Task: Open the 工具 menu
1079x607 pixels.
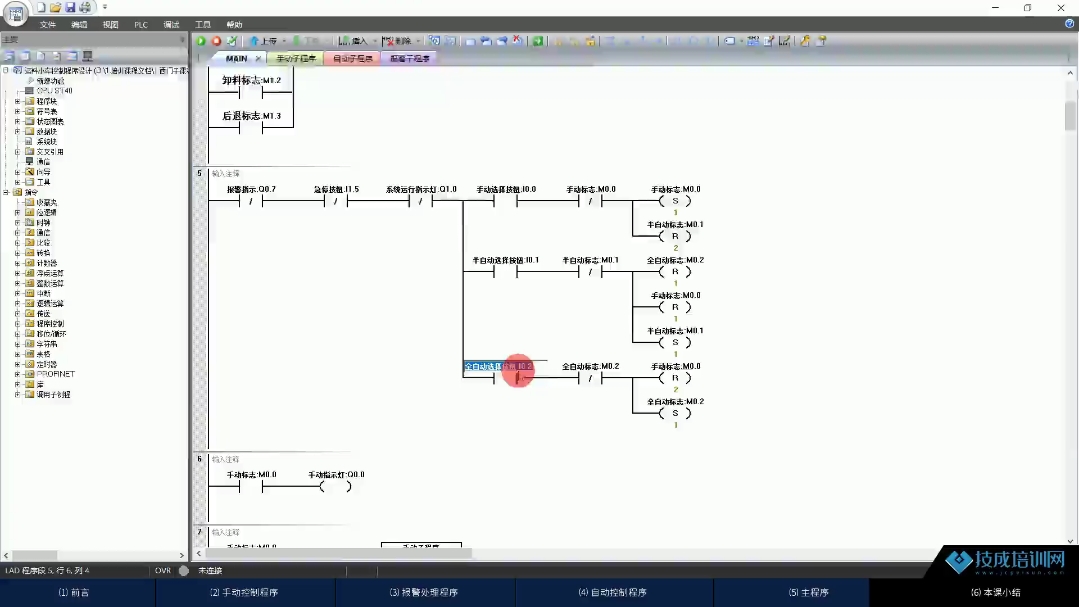Action: point(202,25)
